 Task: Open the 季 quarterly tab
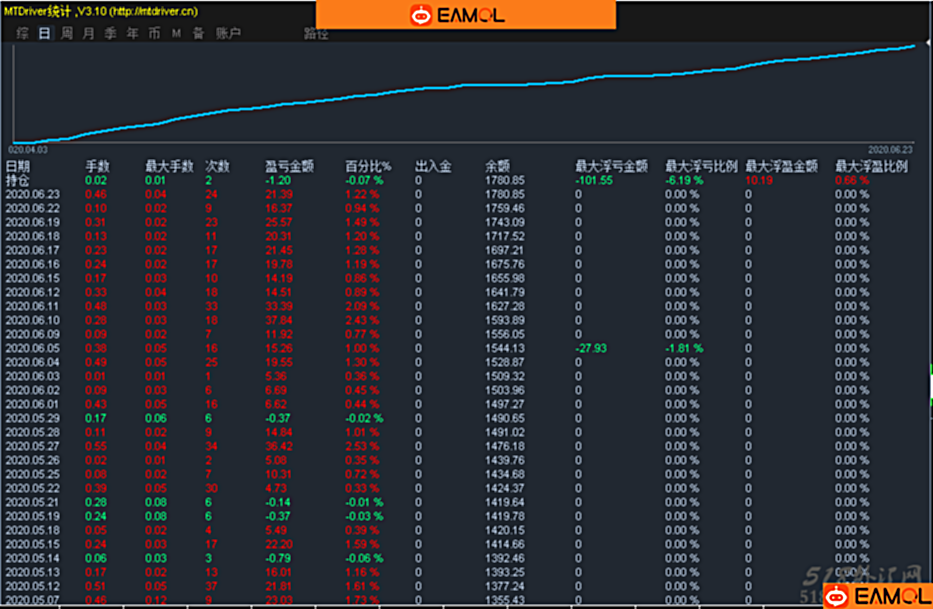pos(111,33)
